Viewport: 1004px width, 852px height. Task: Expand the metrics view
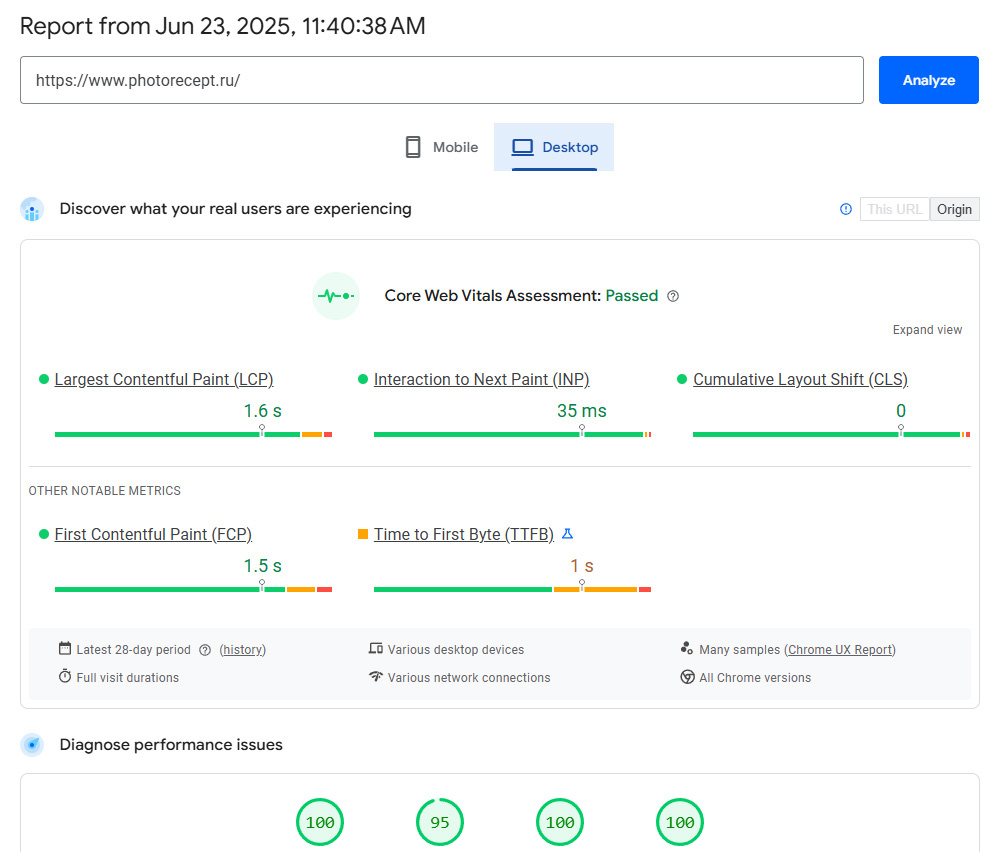pyautogui.click(x=927, y=330)
